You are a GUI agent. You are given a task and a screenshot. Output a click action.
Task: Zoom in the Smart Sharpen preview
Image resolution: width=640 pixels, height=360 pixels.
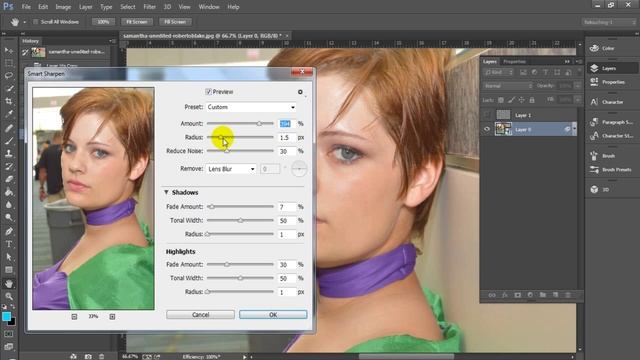click(112, 316)
